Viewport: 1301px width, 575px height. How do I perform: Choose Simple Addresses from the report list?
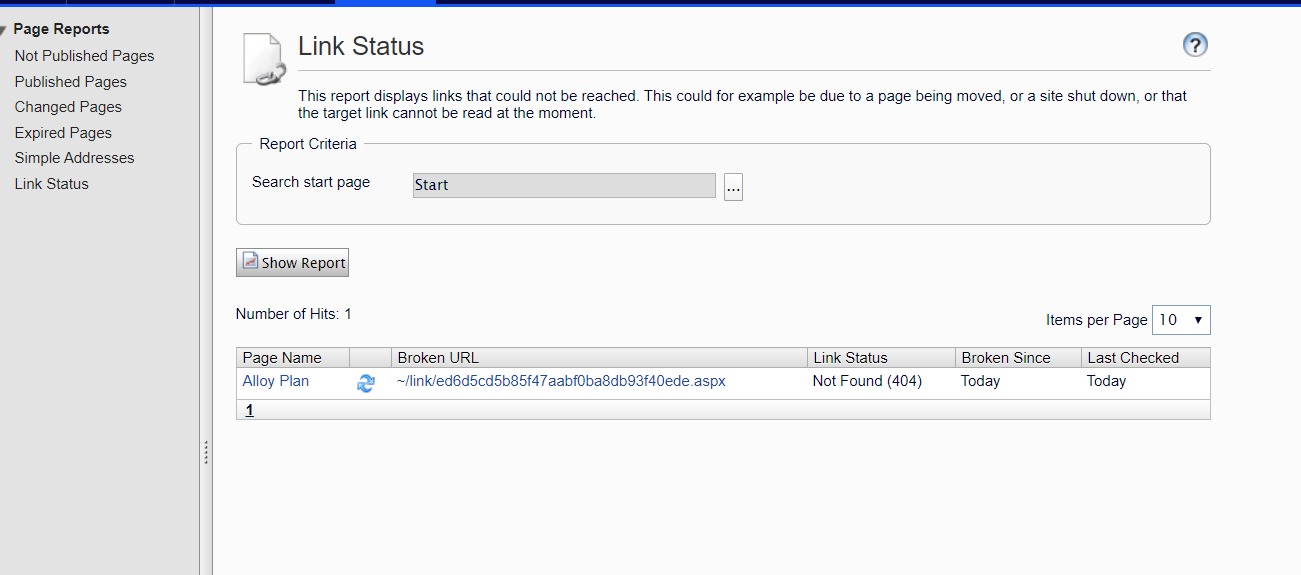[x=74, y=158]
